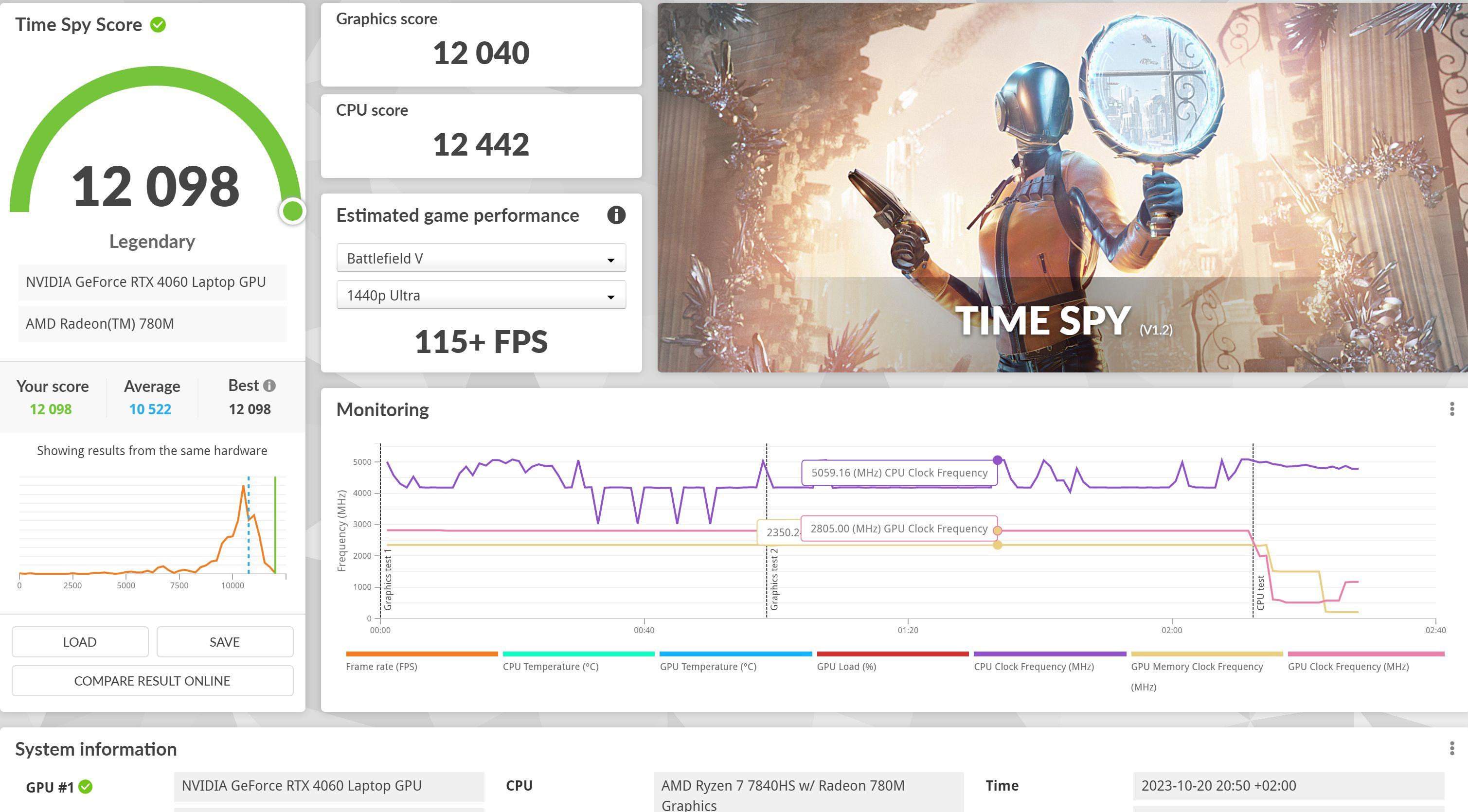Open the Monitoring panel three-dot menu
This screenshot has width=1468, height=812.
tap(1451, 409)
